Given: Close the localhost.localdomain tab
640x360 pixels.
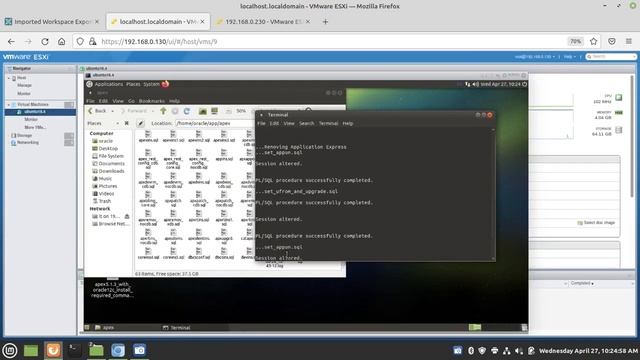Looking at the screenshot, I should (x=202, y=22).
